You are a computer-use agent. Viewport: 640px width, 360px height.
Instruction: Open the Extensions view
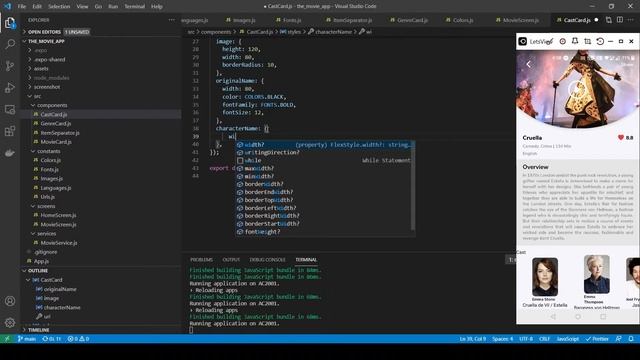click(10, 131)
